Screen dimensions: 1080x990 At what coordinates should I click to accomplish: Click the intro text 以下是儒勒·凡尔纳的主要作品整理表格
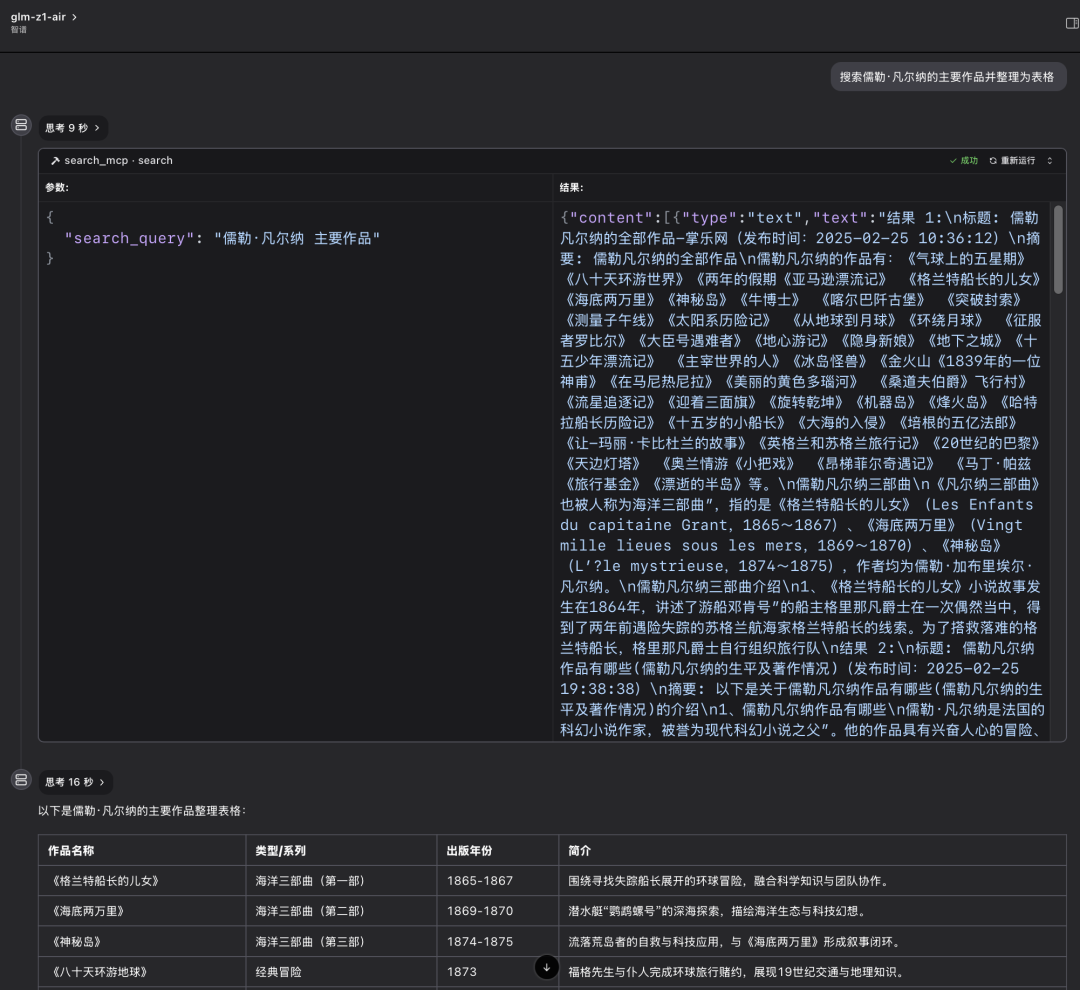pos(142,811)
